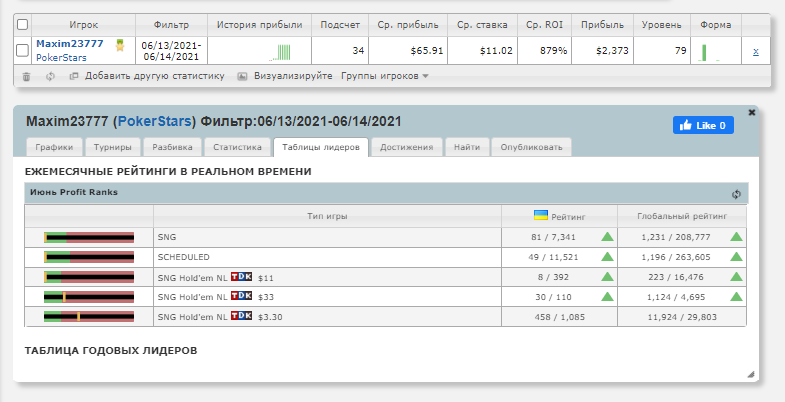Open the Опубликовать tab

[x=531, y=147]
